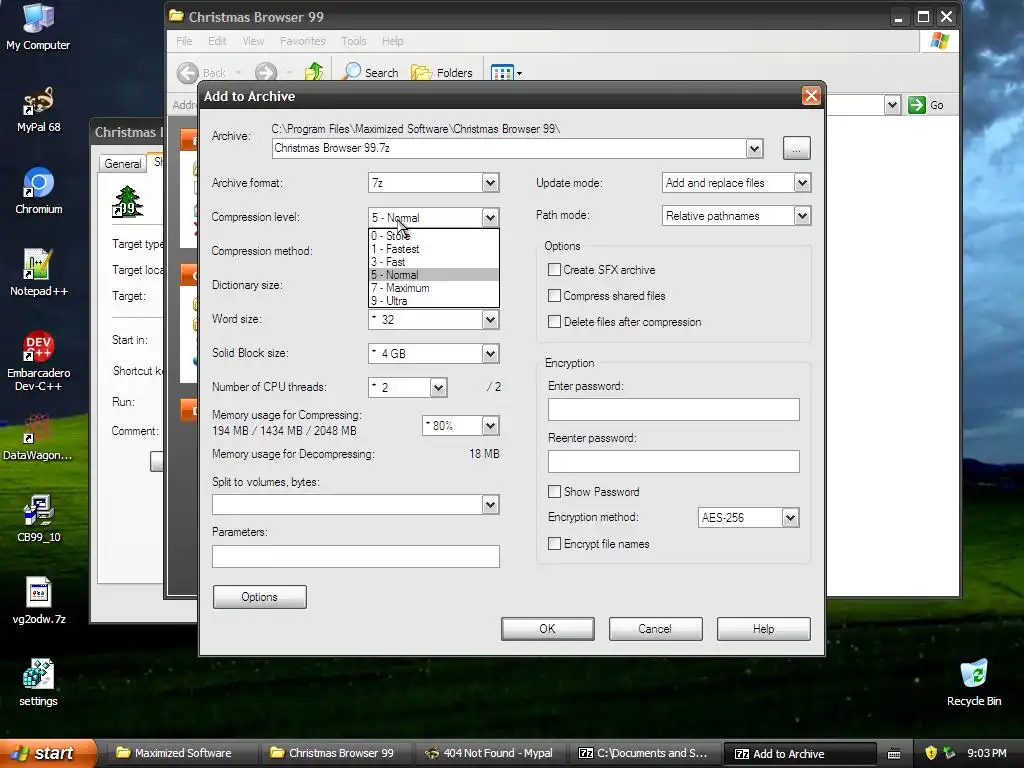The width and height of the screenshot is (1024, 768).
Task: Select 9 - Ultra compression level
Action: [434, 301]
